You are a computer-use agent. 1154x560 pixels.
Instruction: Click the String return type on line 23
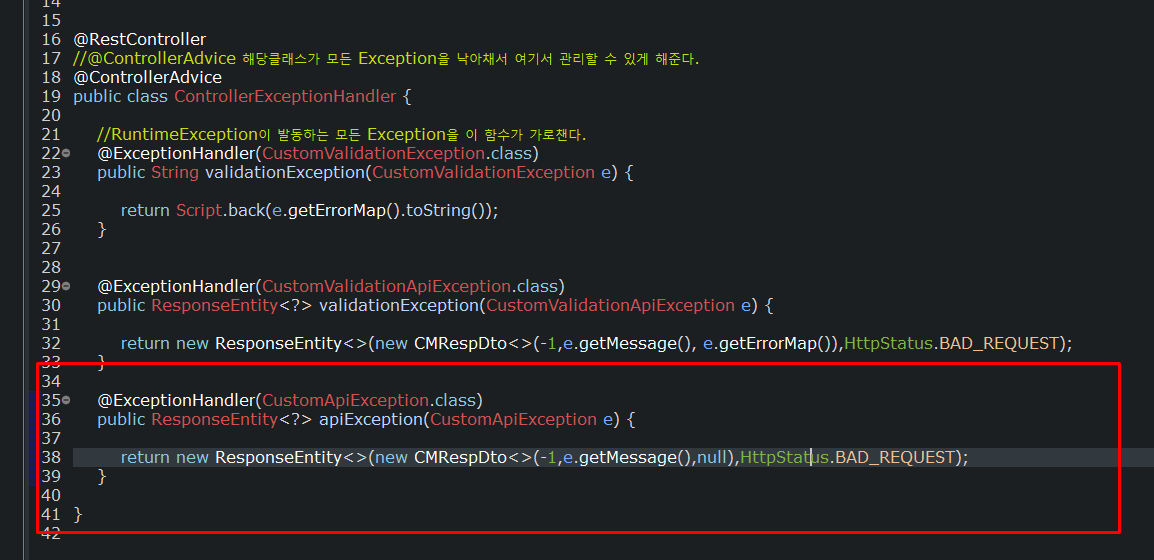point(175,173)
